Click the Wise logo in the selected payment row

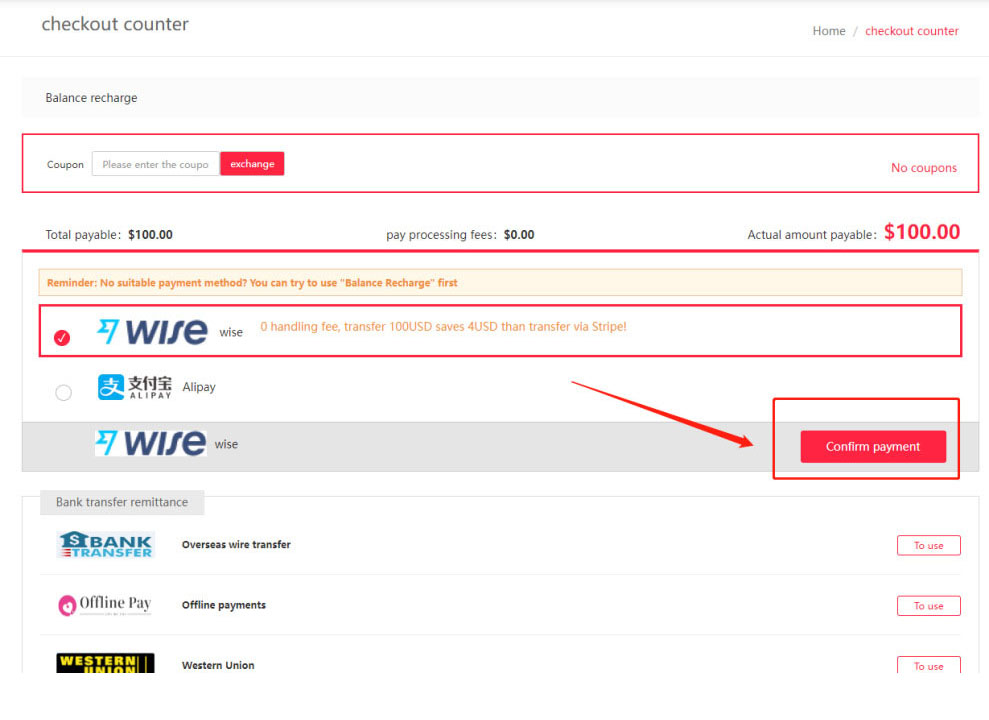pos(152,332)
